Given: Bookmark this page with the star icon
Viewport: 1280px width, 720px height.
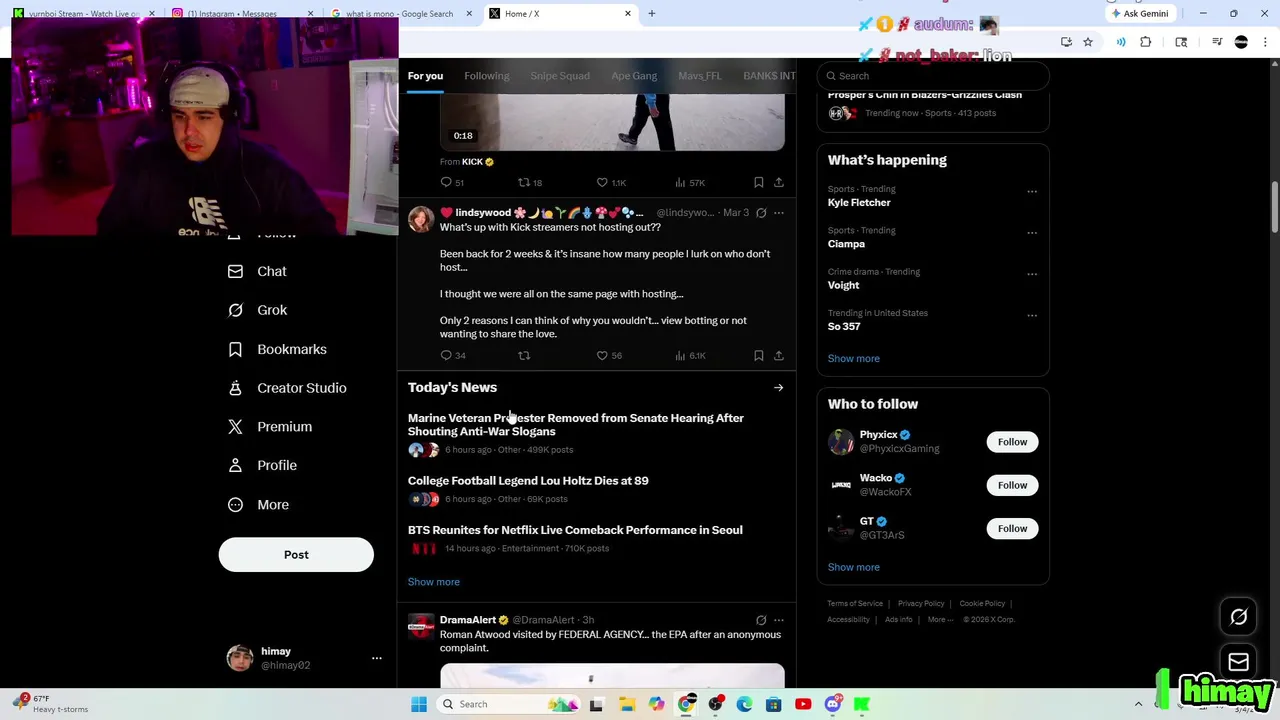Looking at the screenshot, I should (1088, 42).
